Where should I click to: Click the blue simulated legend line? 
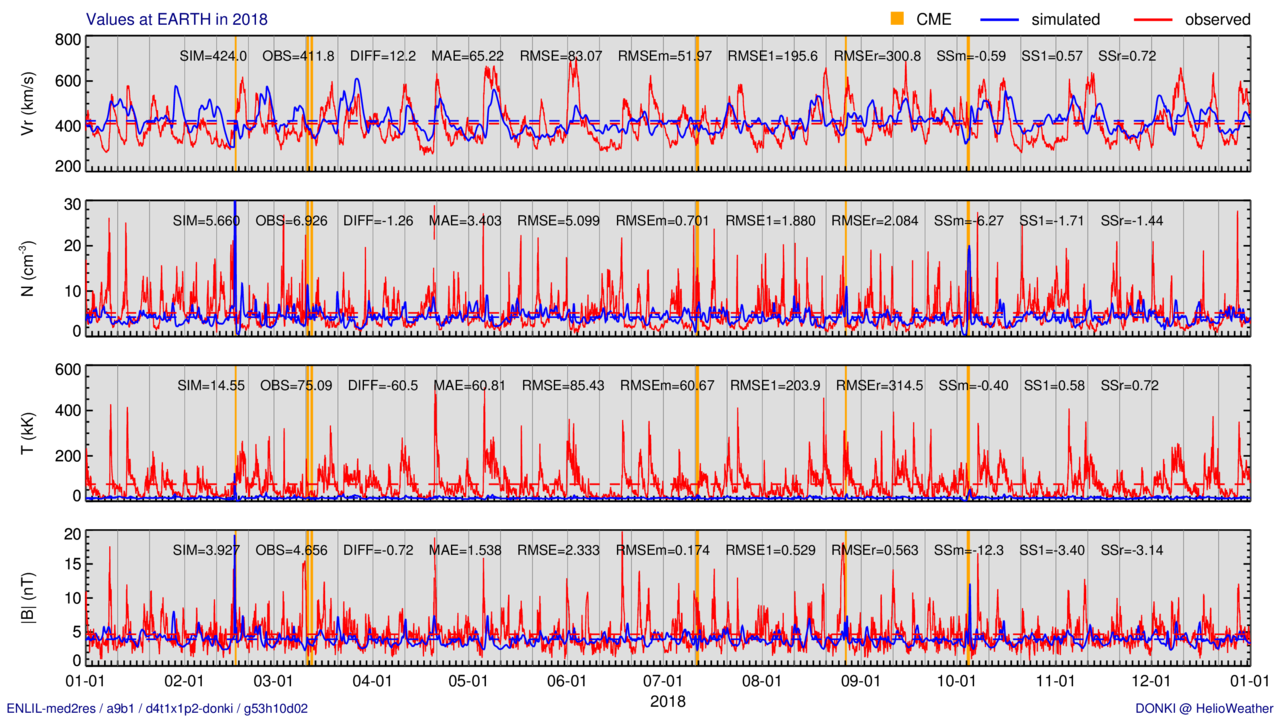tap(1007, 18)
